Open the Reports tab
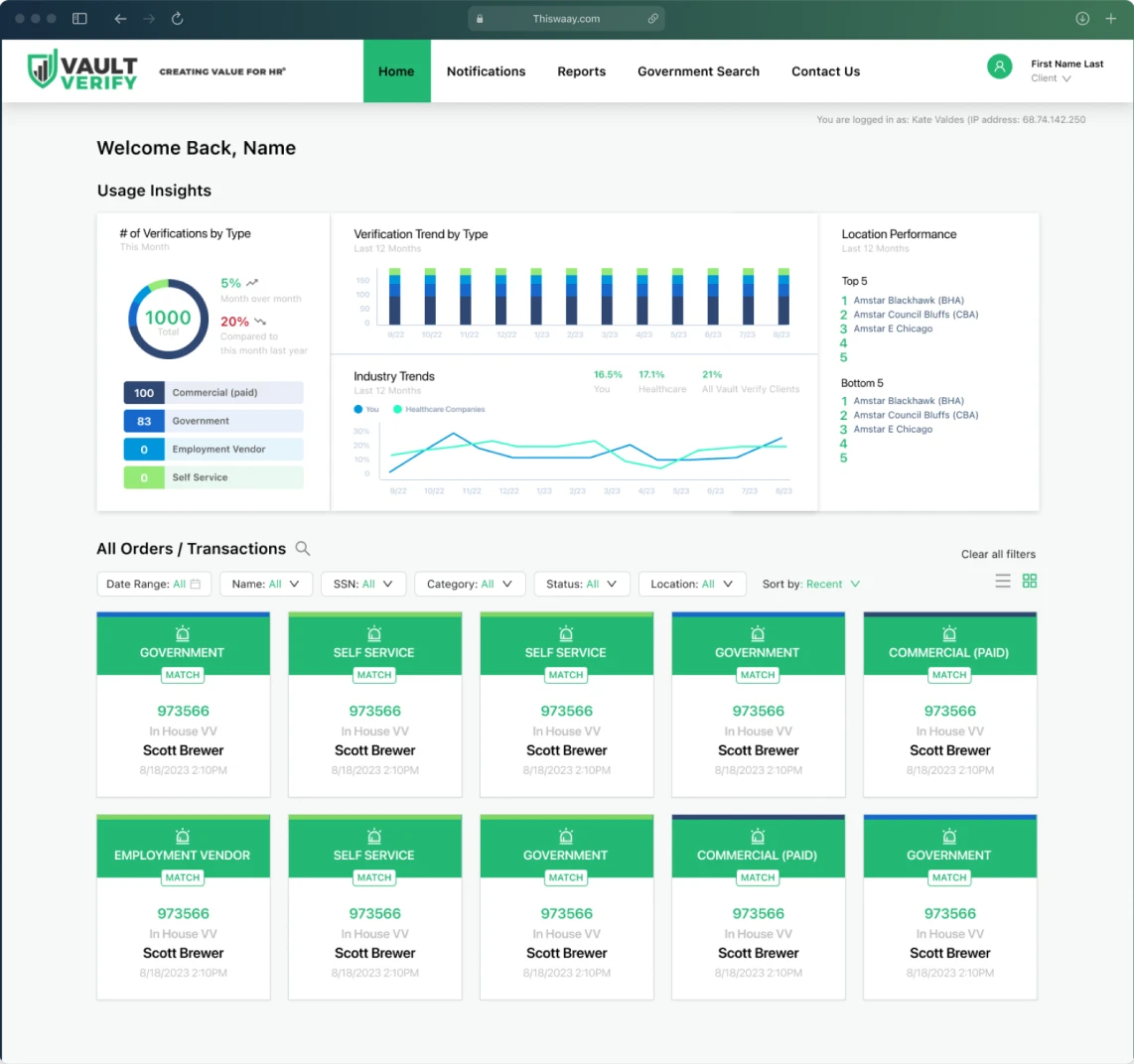 tap(581, 71)
